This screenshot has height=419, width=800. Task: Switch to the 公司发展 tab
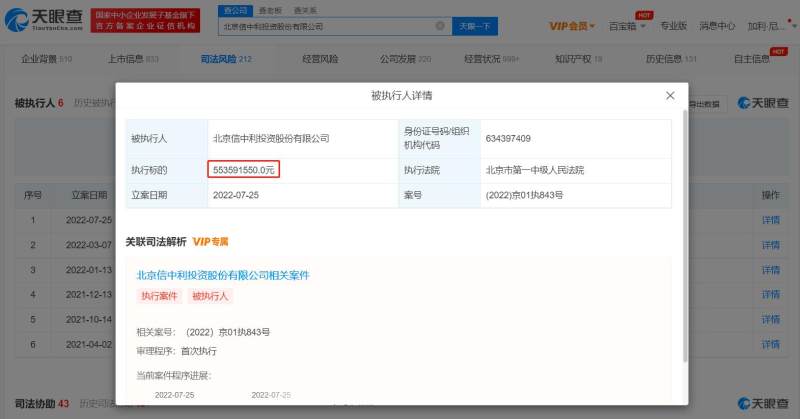(x=405, y=59)
